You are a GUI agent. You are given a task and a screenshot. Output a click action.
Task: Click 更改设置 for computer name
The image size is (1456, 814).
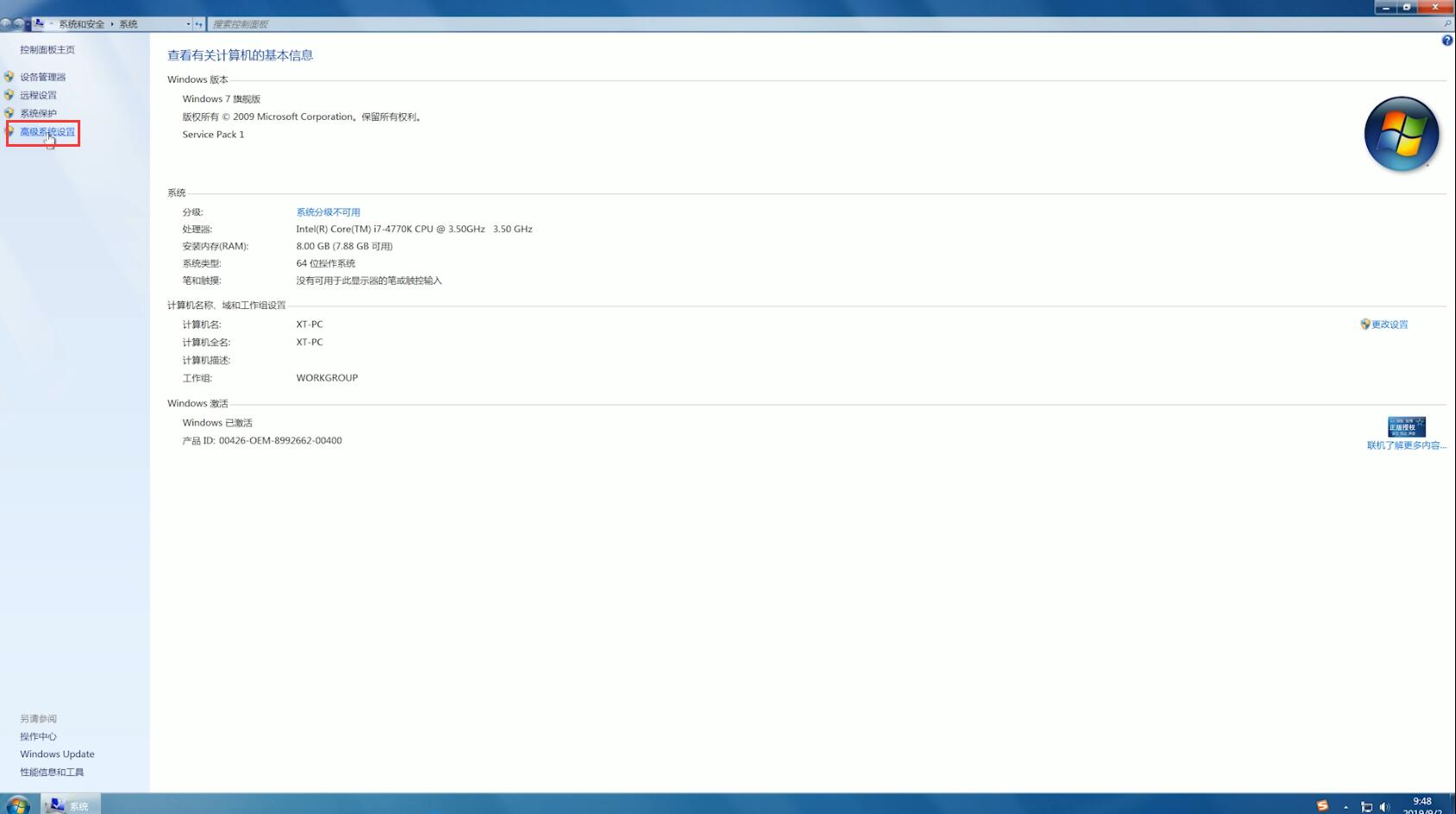[1390, 325]
